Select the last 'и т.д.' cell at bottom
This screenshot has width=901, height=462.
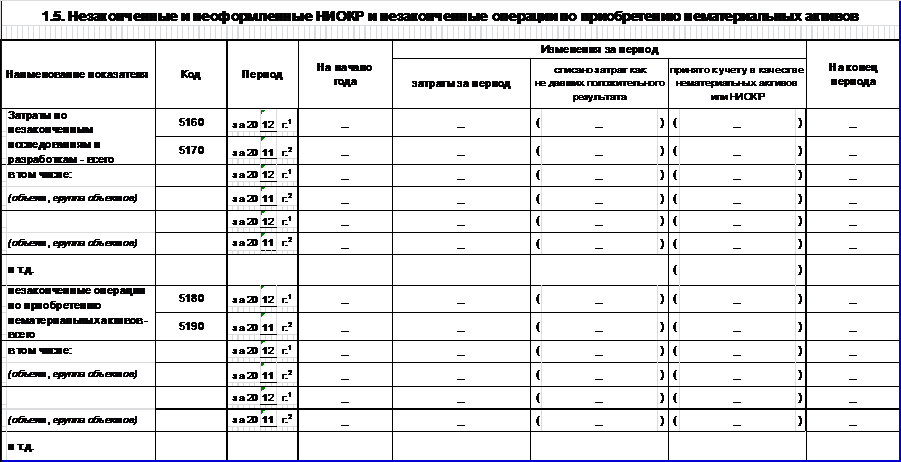pos(20,447)
